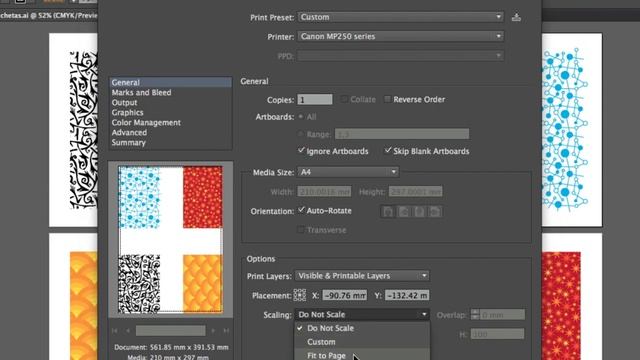Open the PPD dropdown
Image resolution: width=640 pixels, height=360 pixels.
point(400,56)
